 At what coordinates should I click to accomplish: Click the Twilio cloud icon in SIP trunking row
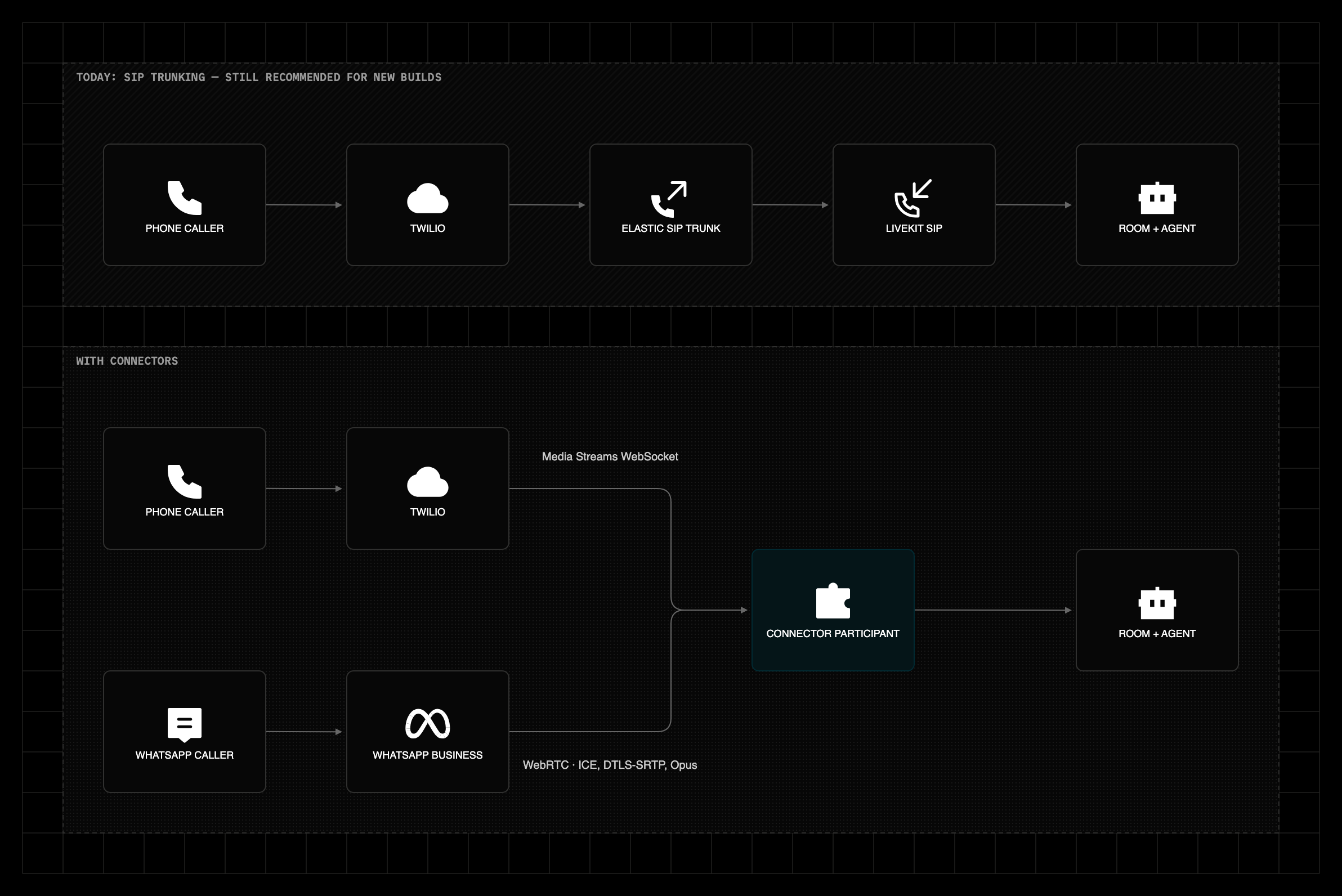[427, 198]
